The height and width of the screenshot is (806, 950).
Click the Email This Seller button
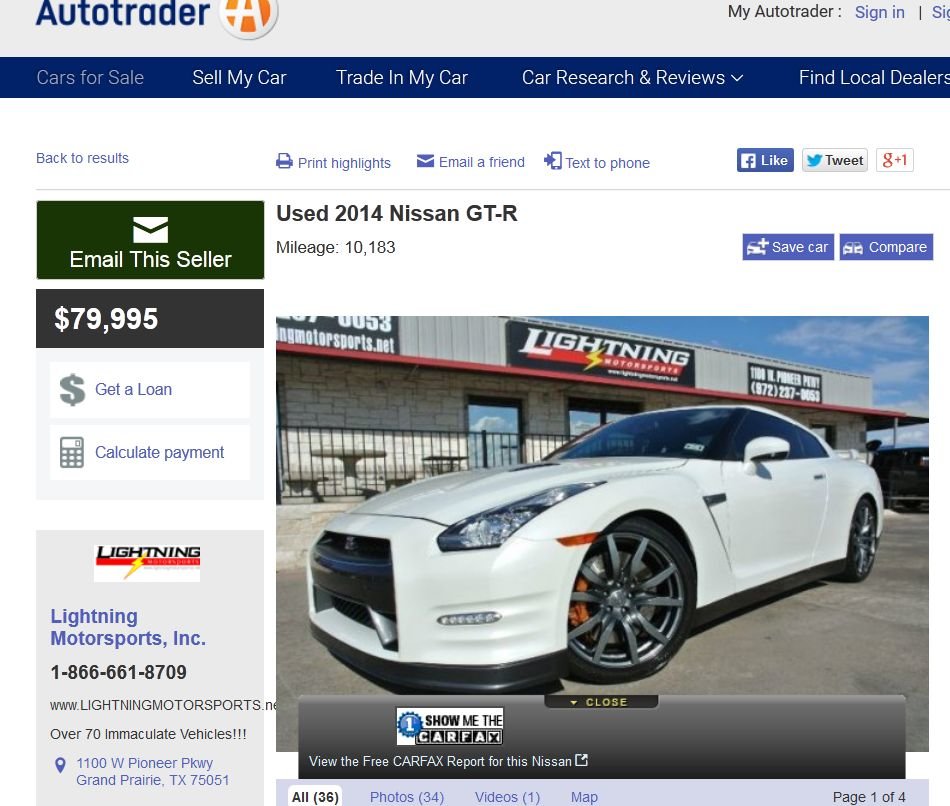click(x=150, y=240)
